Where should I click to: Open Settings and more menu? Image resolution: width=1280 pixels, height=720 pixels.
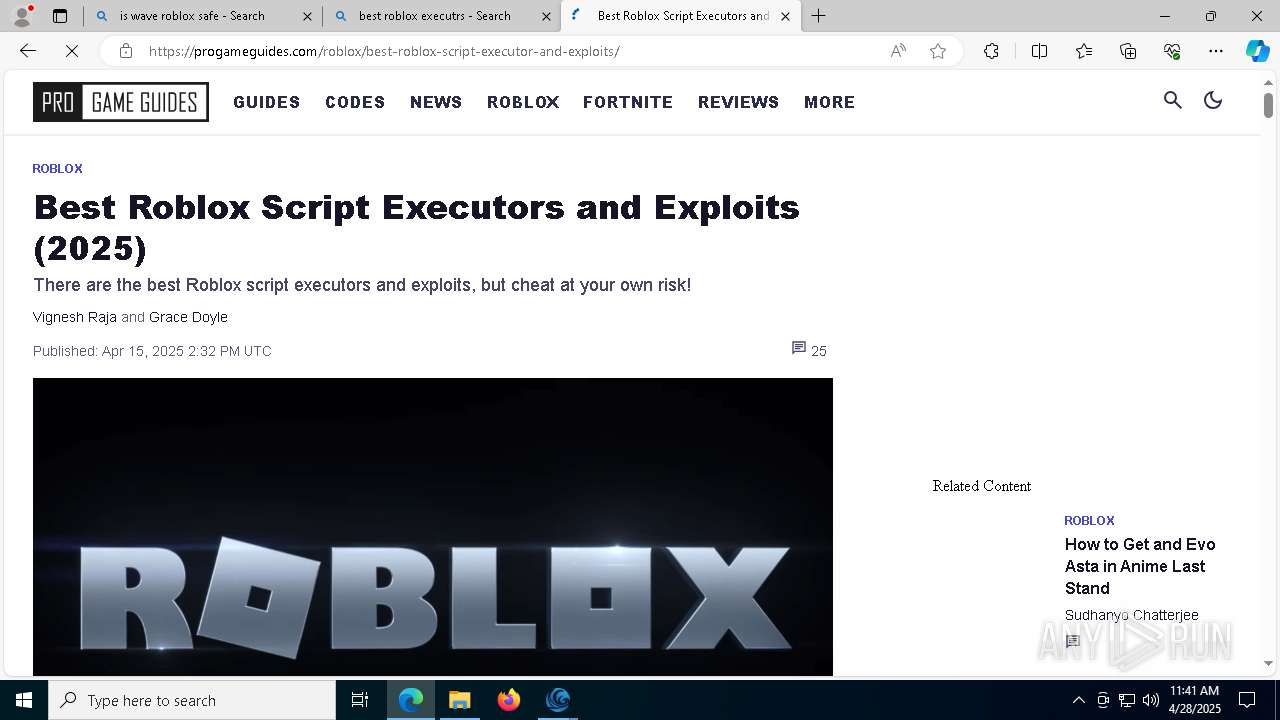1216,51
